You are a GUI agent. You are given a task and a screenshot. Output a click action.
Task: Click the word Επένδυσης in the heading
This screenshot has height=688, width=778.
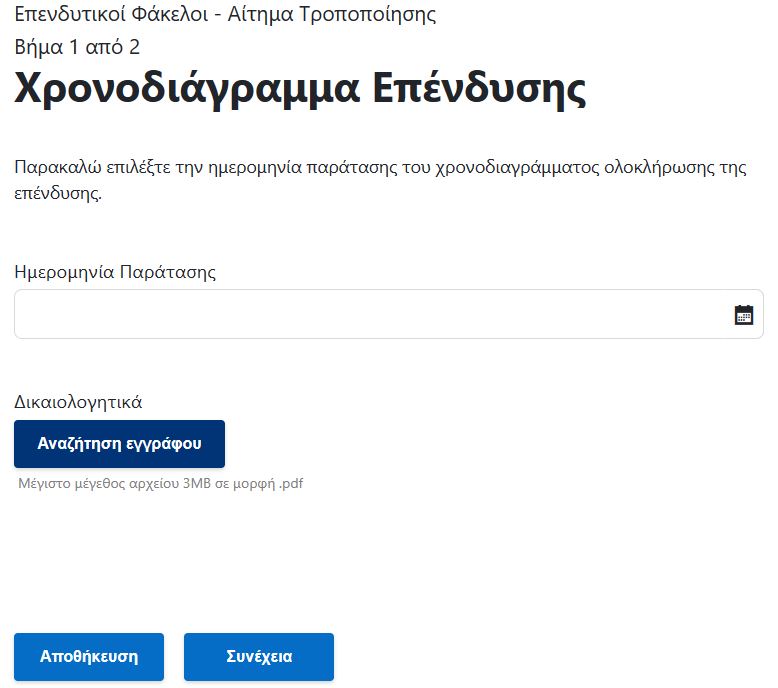[x=479, y=89]
